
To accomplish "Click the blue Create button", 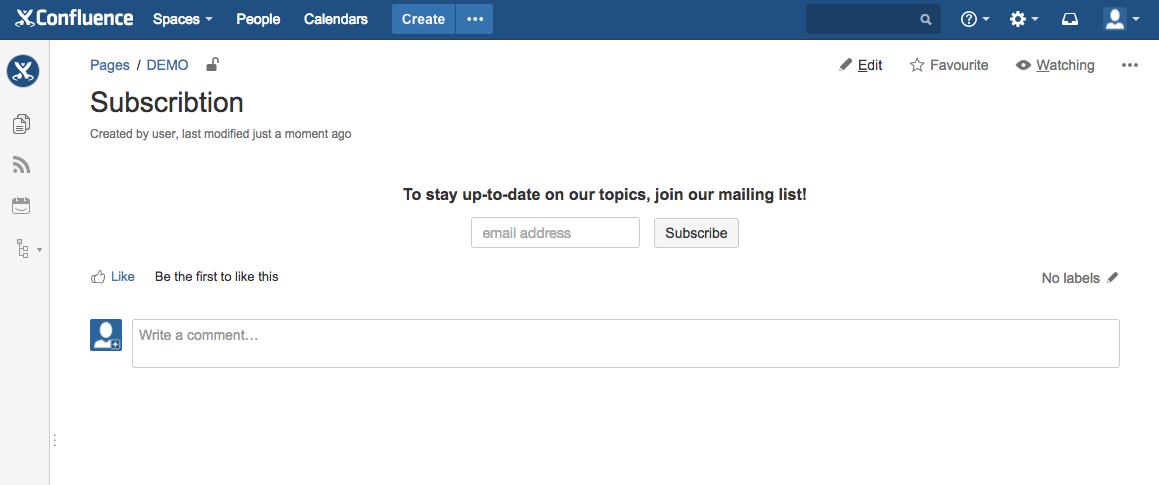I will coord(423,19).
